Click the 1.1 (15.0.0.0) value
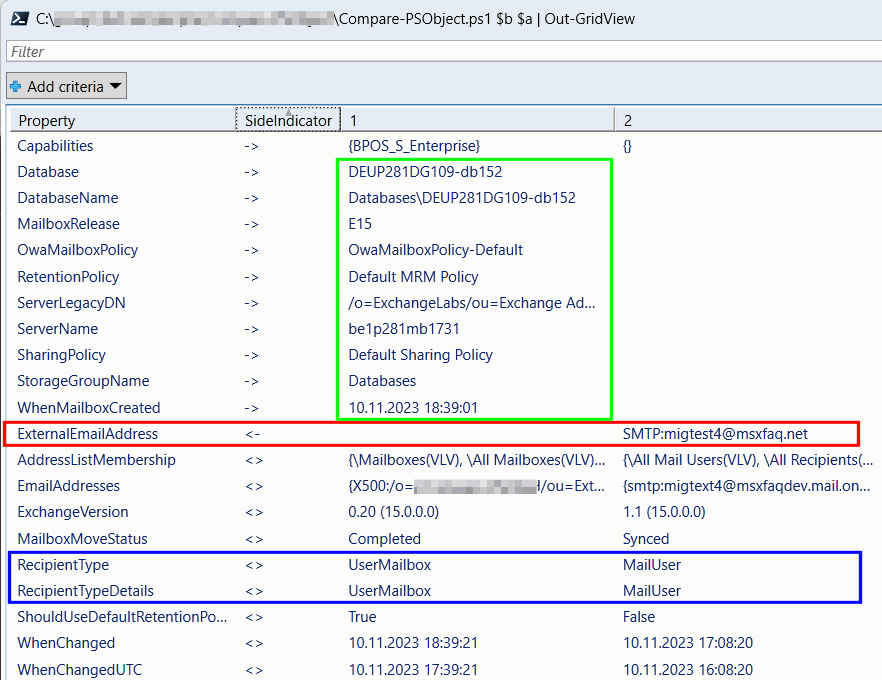Screen dimensions: 882x680 664,512
